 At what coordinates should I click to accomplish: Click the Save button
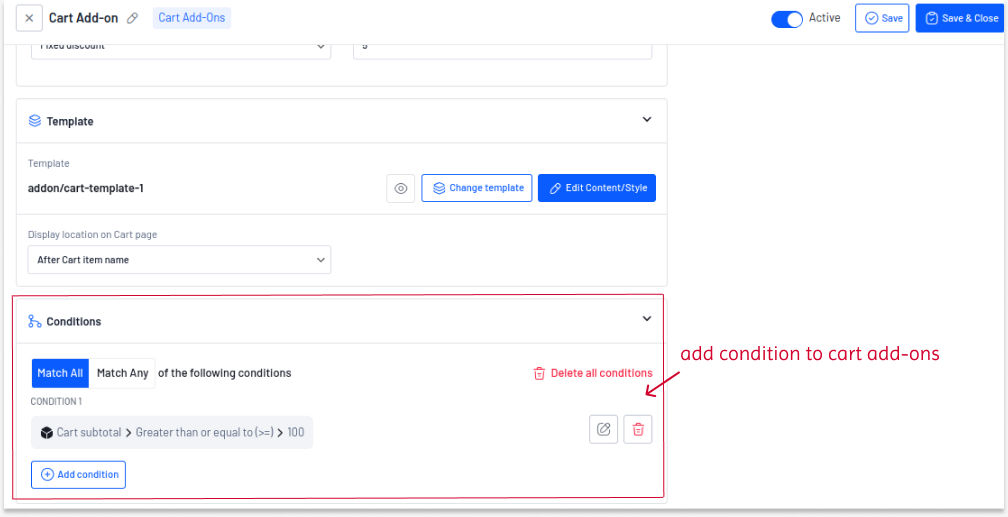pyautogui.click(x=882, y=18)
